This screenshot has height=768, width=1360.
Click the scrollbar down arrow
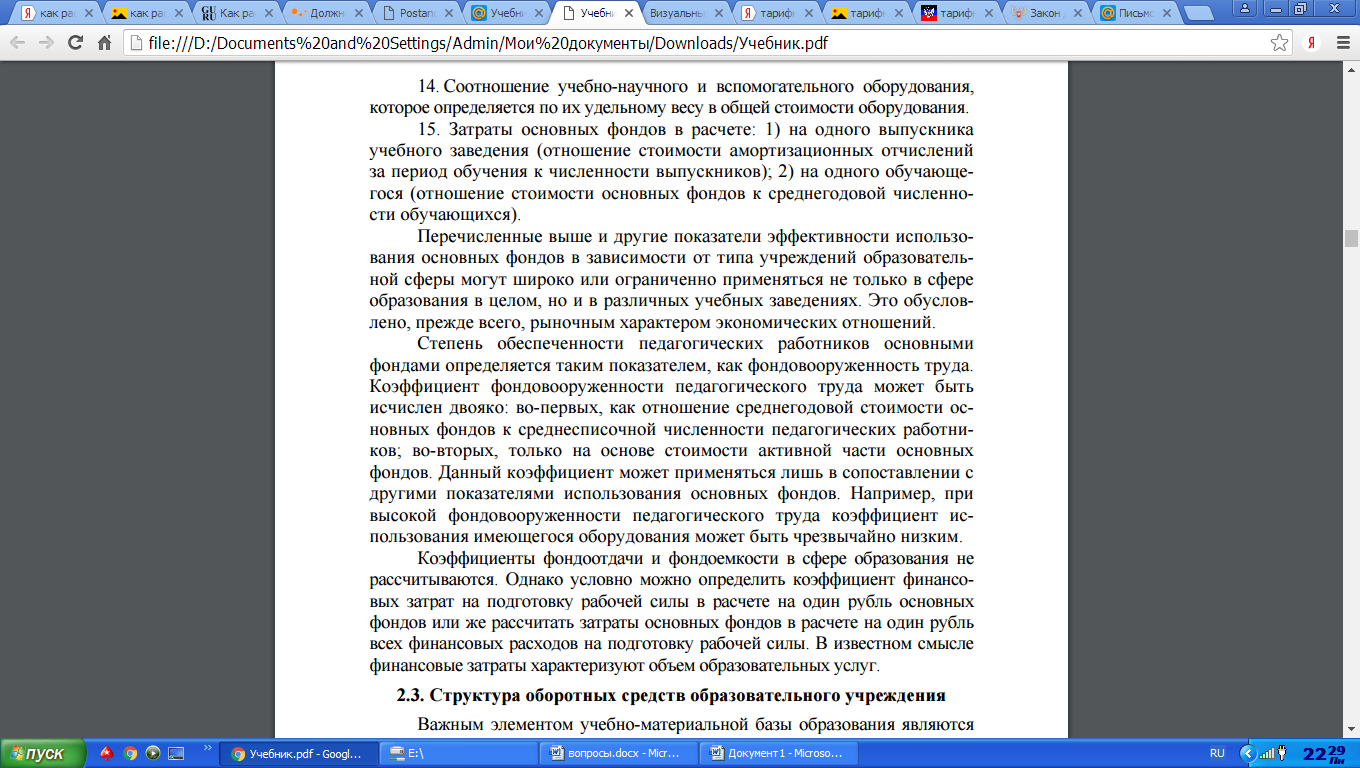coord(1351,730)
